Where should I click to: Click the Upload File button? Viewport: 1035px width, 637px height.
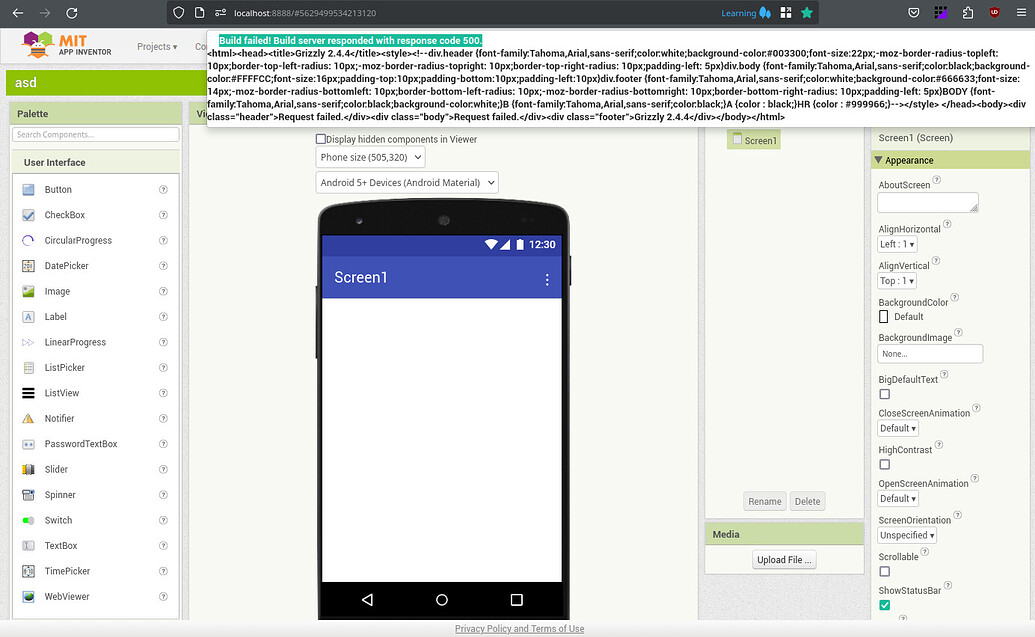point(784,560)
